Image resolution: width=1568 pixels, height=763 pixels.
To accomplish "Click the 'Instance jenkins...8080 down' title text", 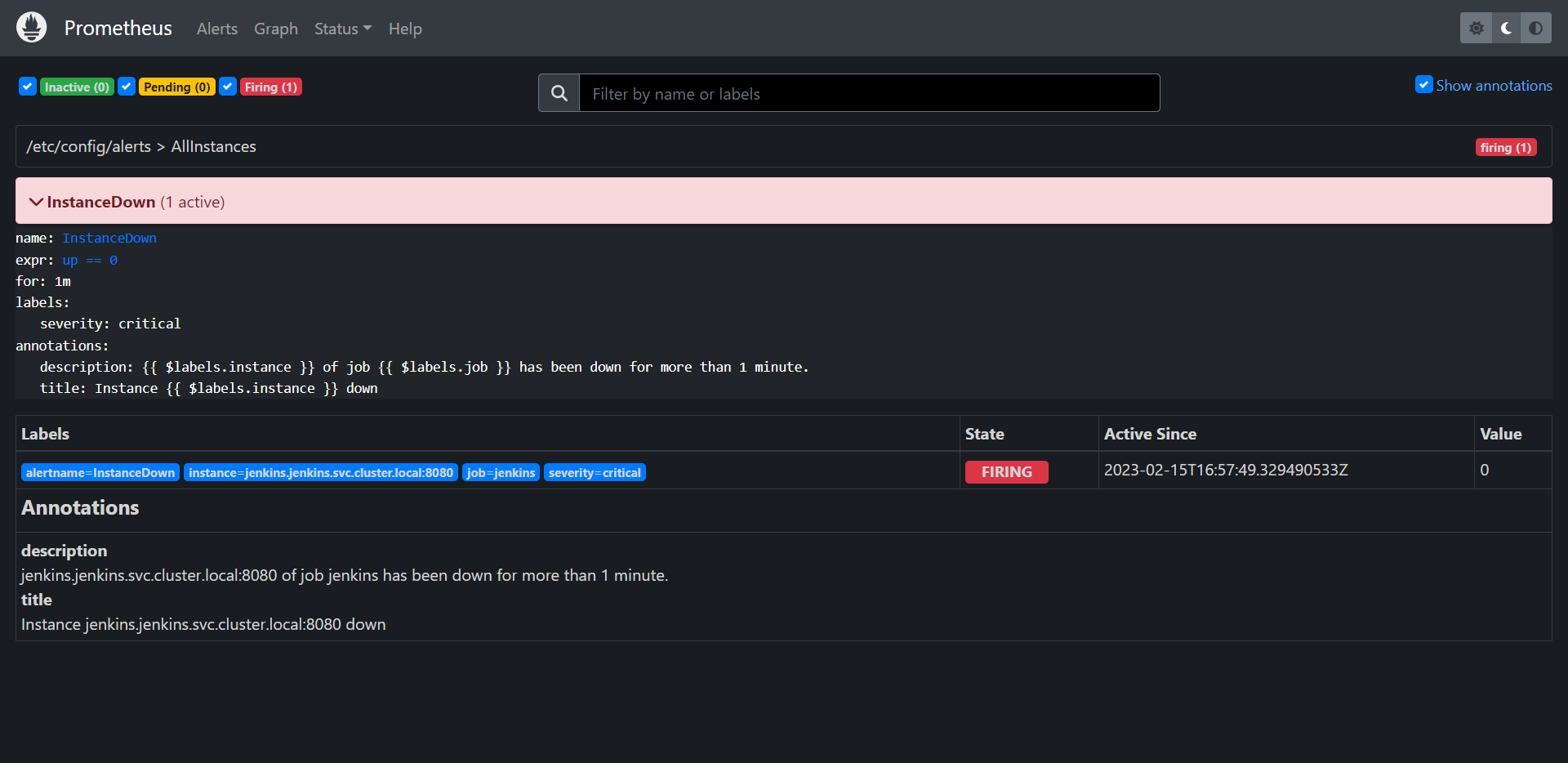I will (203, 624).
